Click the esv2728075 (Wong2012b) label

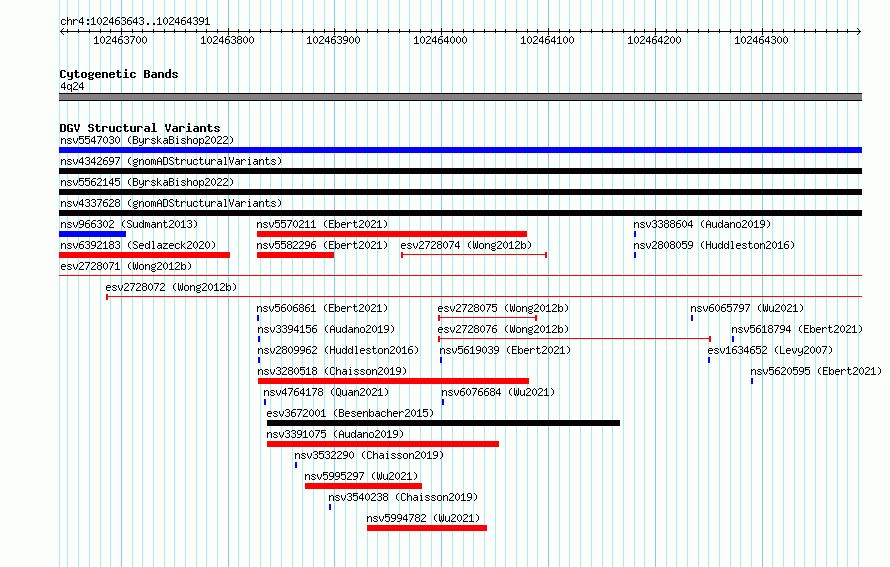[x=503, y=308]
